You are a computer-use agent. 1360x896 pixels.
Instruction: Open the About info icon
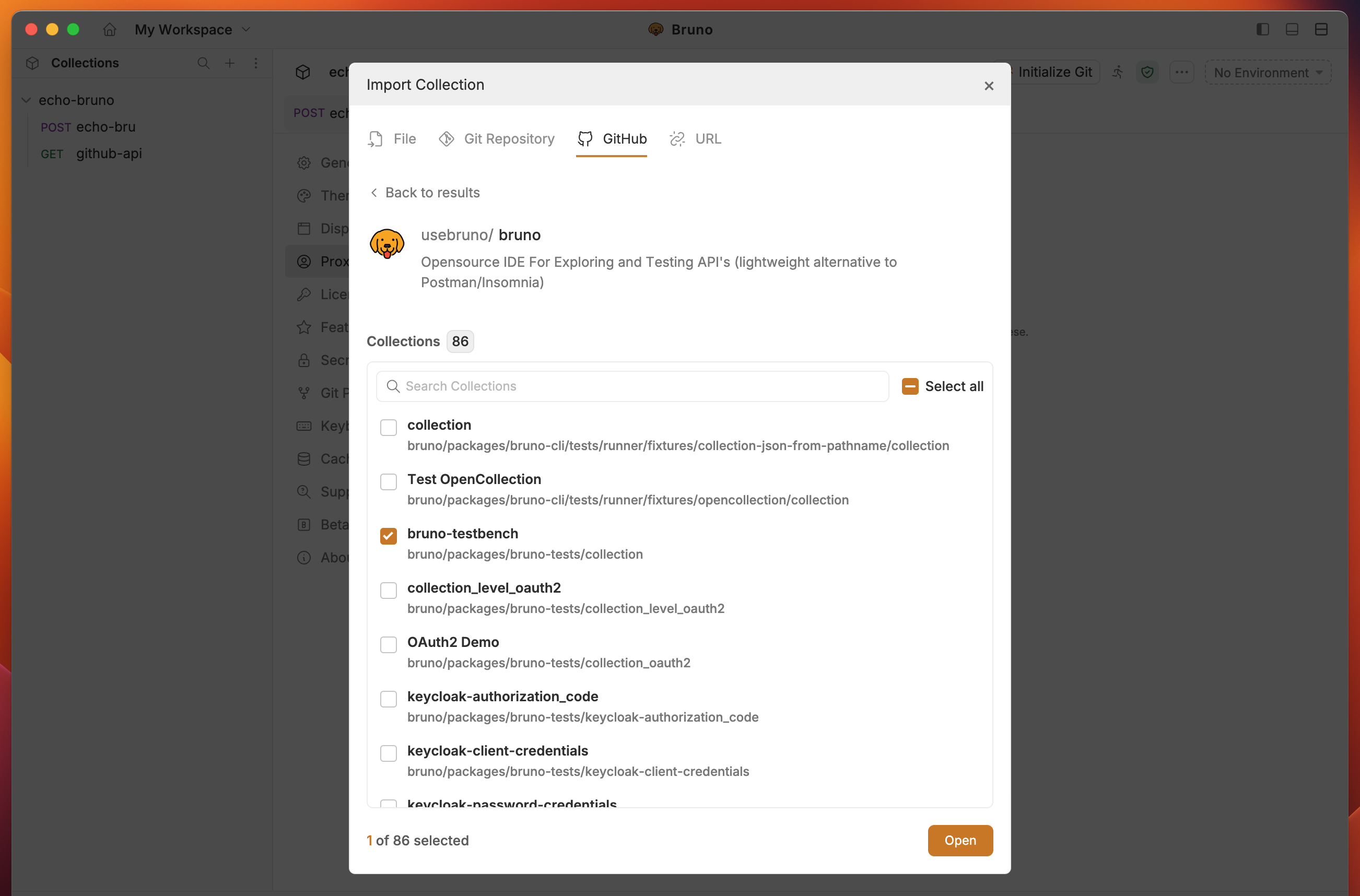[304, 558]
